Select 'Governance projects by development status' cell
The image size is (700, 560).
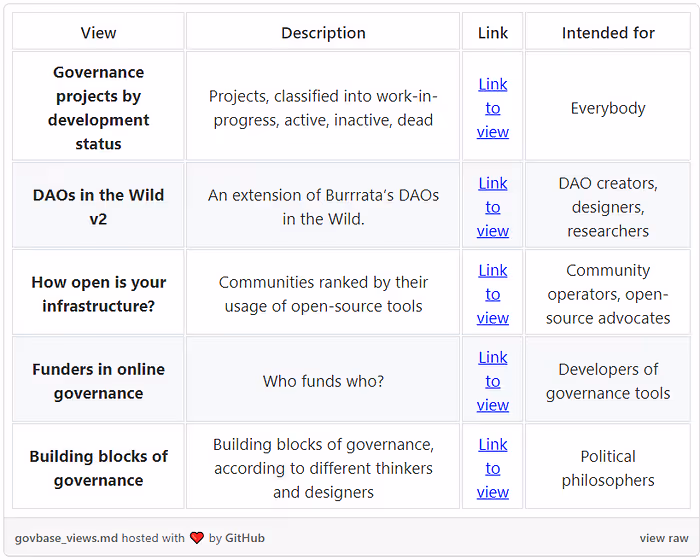coord(98,108)
